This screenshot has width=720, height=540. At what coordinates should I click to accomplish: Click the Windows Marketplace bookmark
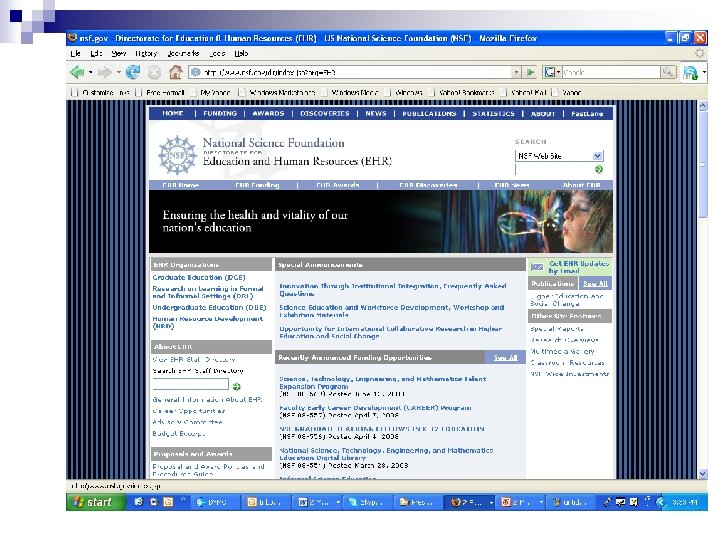[x=277, y=92]
